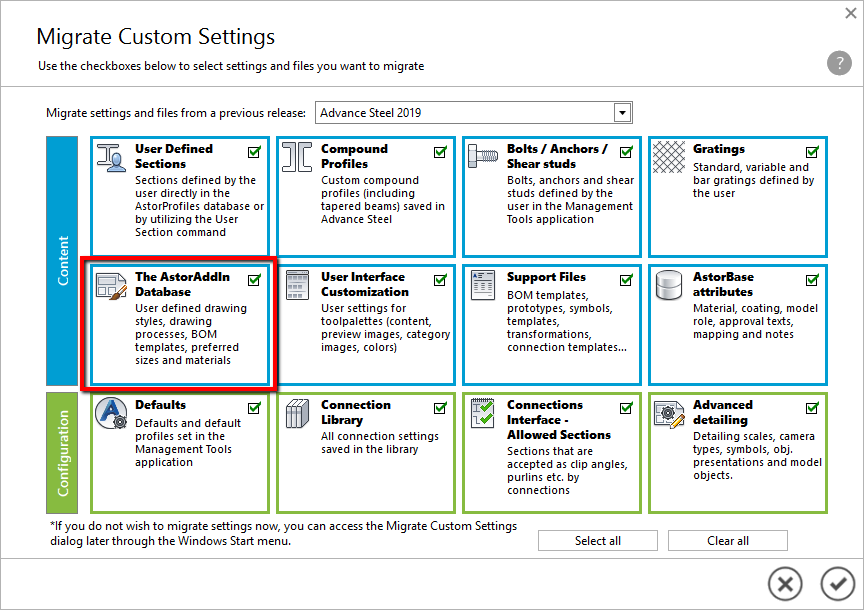Click the Gratings mesh icon
Image resolution: width=864 pixels, height=610 pixels.
click(x=668, y=155)
